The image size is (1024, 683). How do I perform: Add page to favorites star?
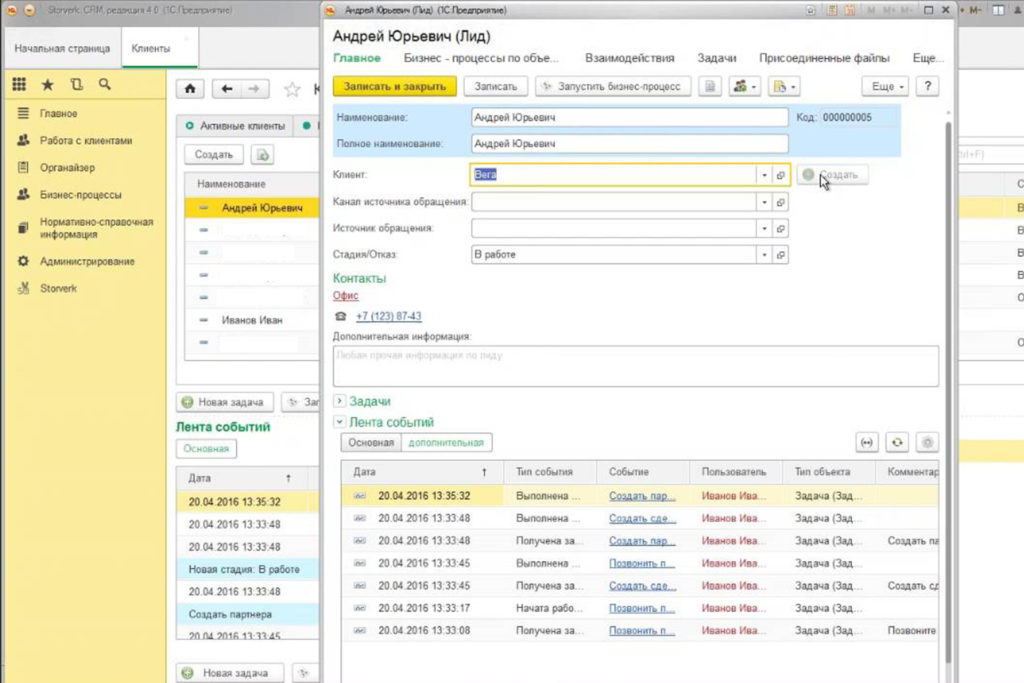292,89
